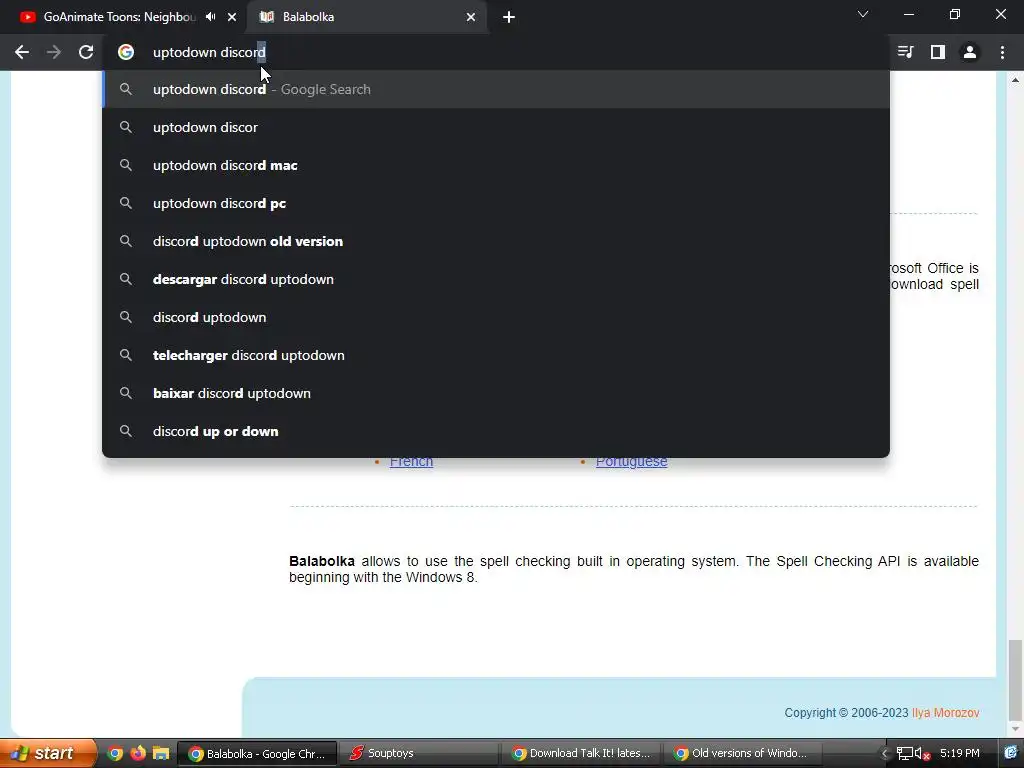
Task: Select 'baixar discord uptodown' suggestion
Action: [496, 393]
